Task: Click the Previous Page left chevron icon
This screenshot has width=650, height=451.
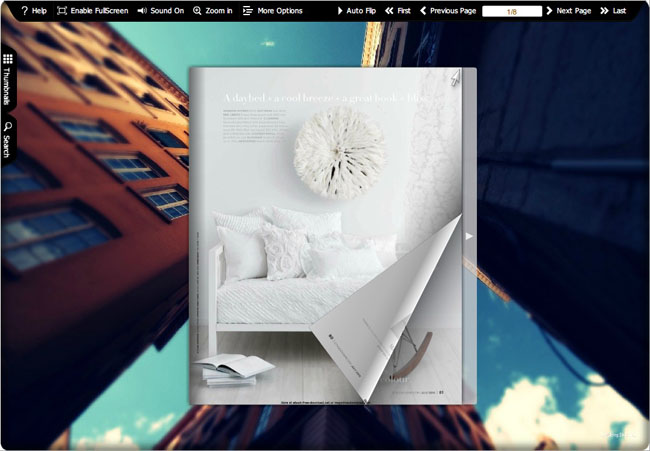Action: (423, 11)
